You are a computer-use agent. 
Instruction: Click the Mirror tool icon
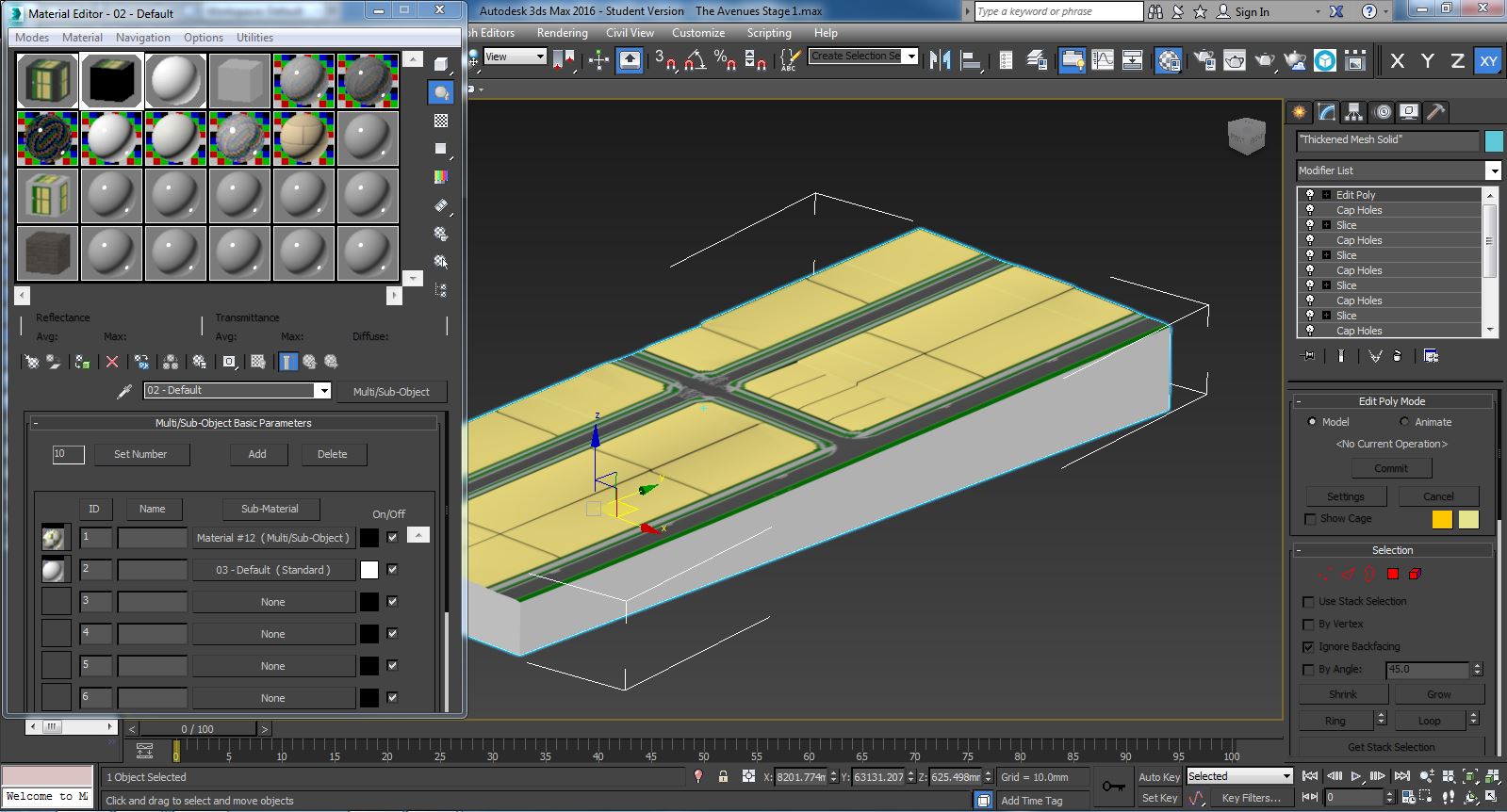[x=941, y=60]
